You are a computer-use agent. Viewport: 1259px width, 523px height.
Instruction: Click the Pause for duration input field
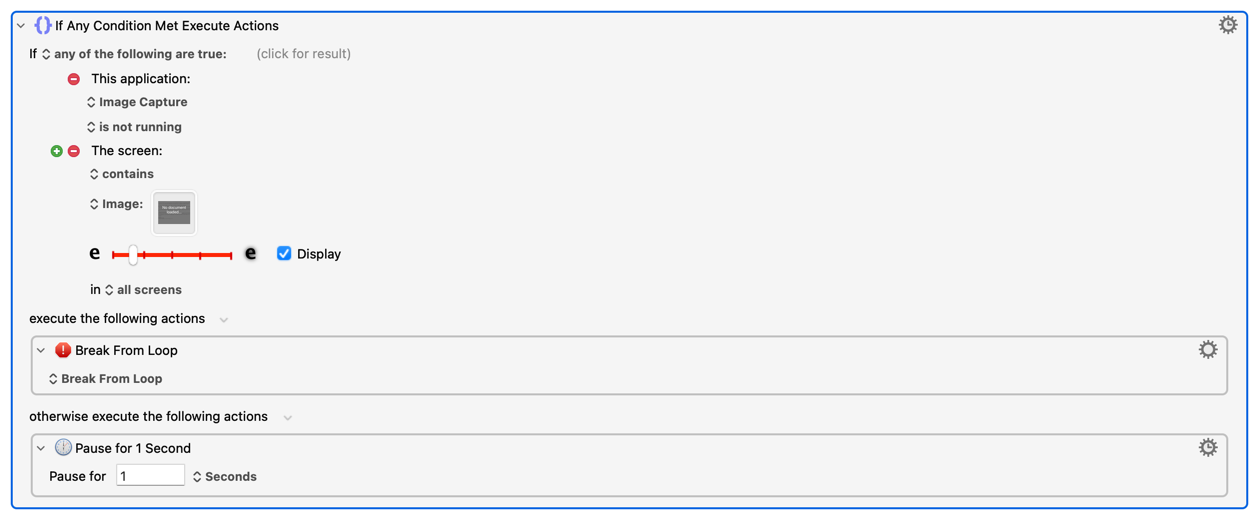pyautogui.click(x=150, y=476)
